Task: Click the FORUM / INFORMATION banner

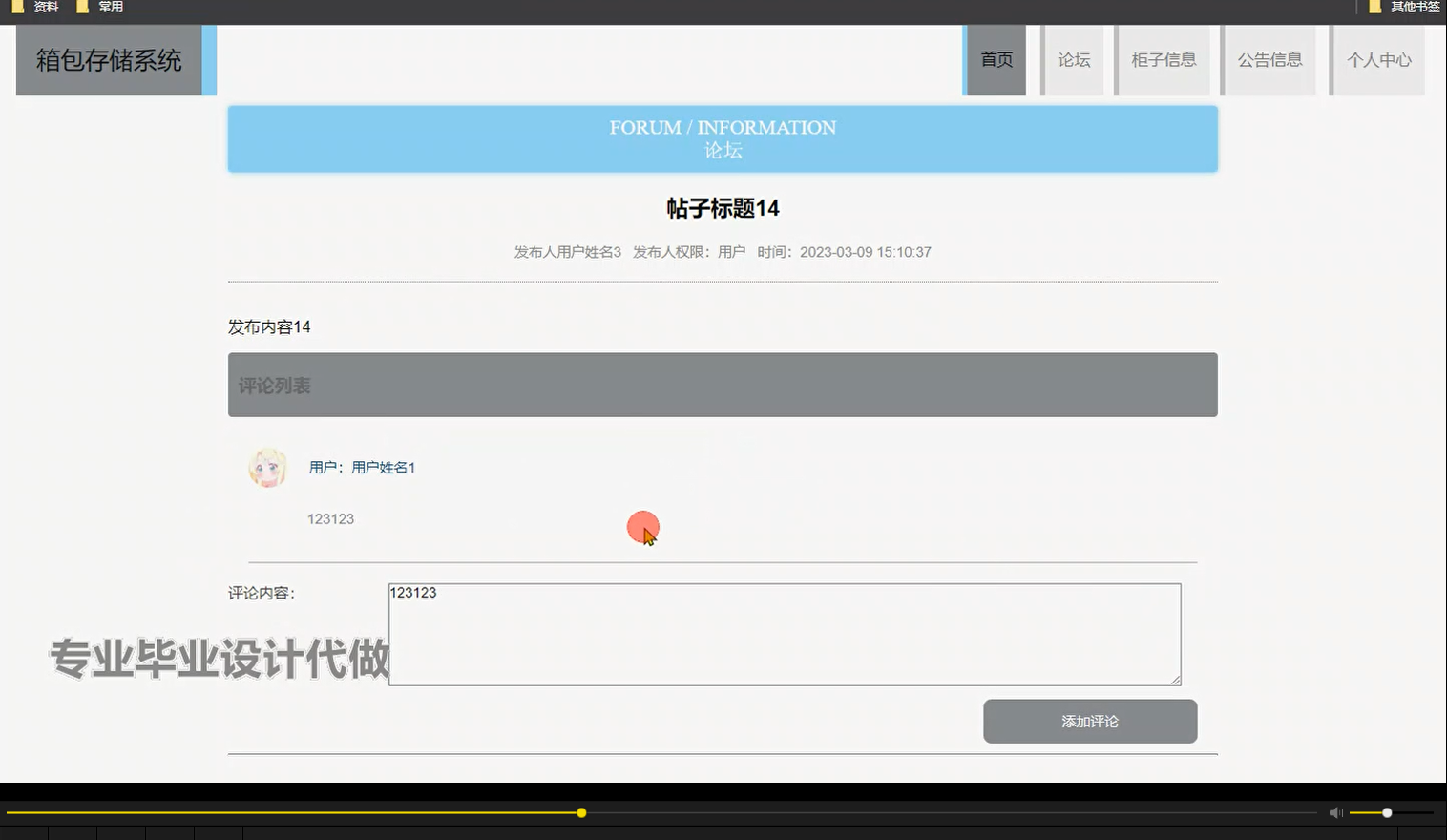Action: coord(723,138)
